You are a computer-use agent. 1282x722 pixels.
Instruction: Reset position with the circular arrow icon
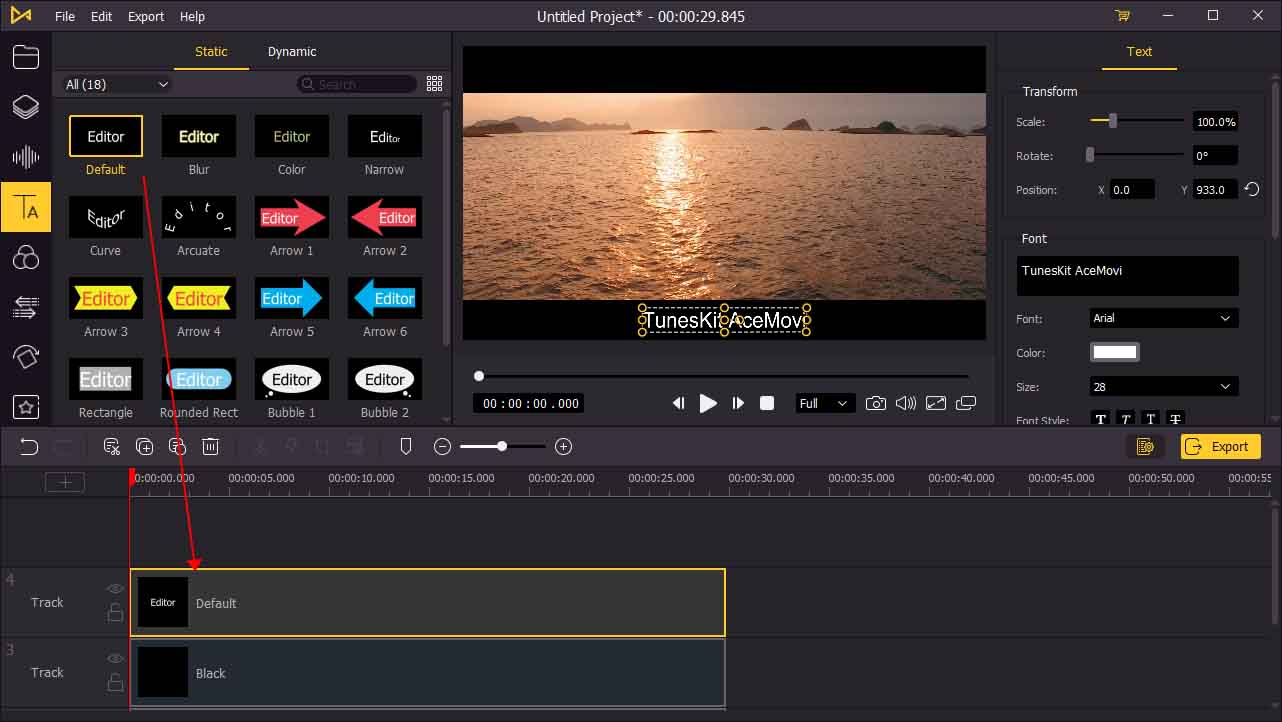pos(1252,189)
